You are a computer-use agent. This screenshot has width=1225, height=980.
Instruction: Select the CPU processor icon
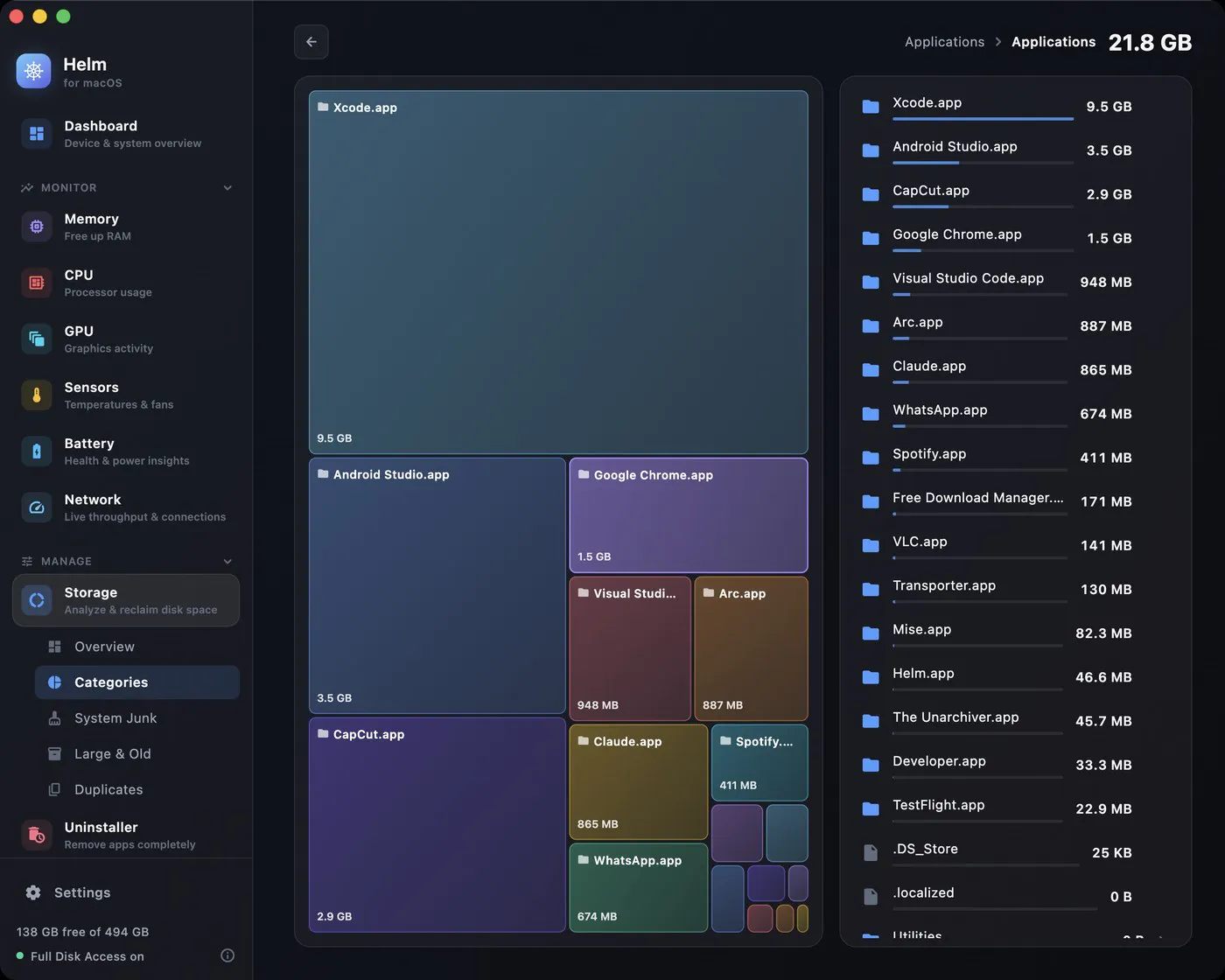coord(37,283)
